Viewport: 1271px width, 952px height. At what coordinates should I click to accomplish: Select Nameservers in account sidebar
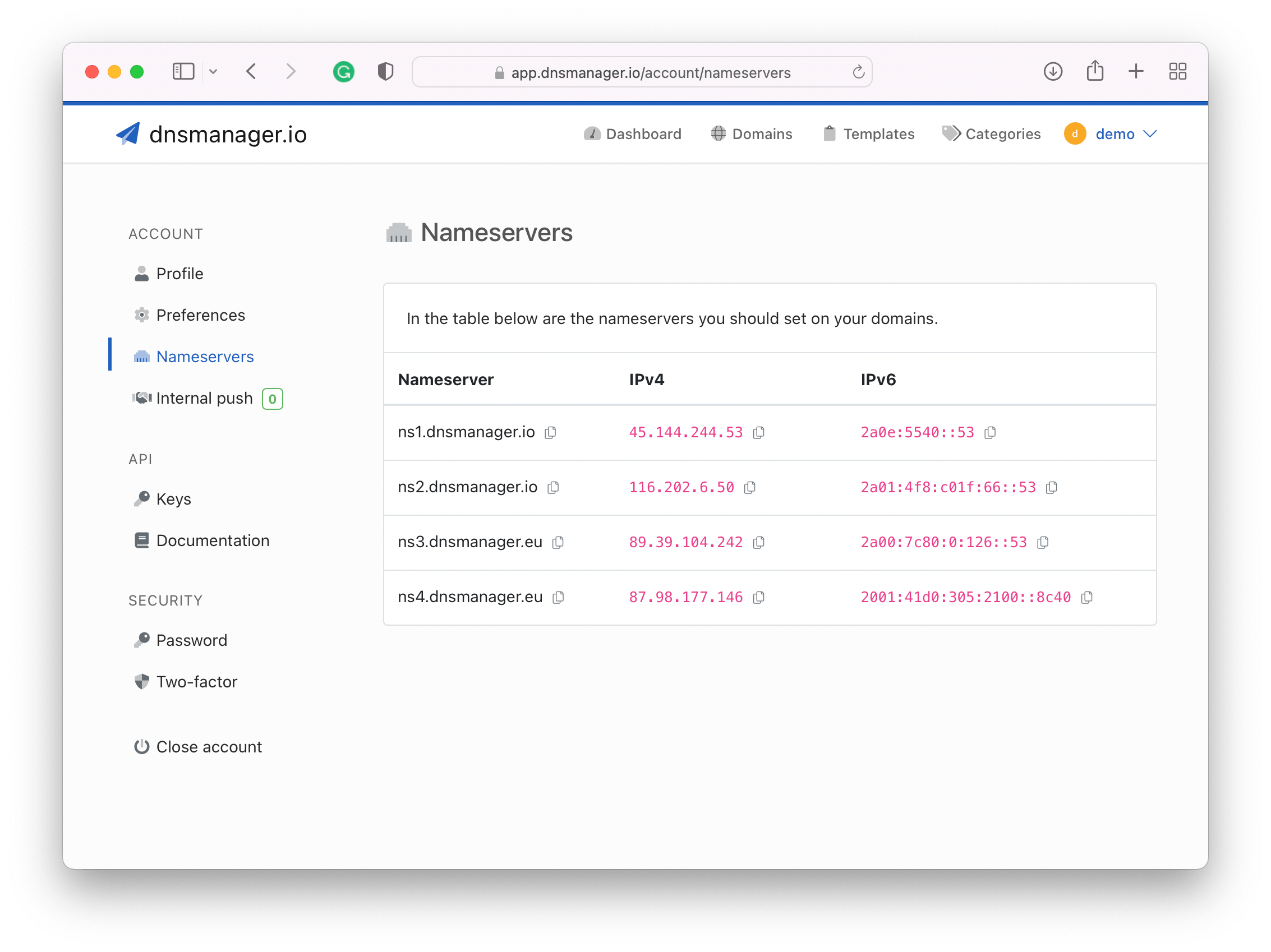pyautogui.click(x=194, y=357)
